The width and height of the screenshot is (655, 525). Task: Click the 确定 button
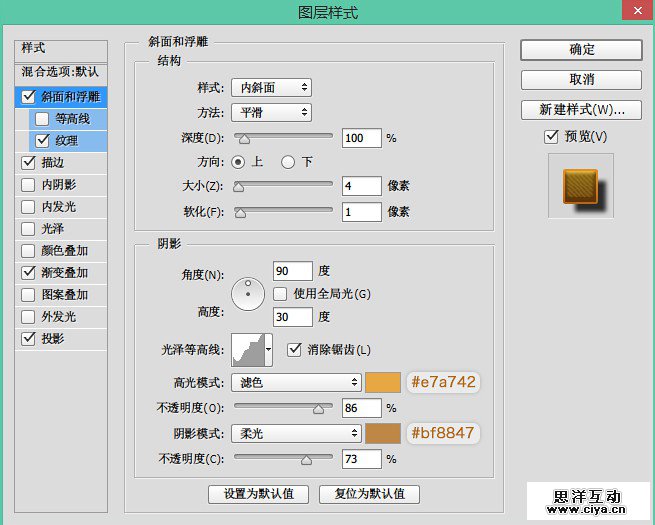581,49
